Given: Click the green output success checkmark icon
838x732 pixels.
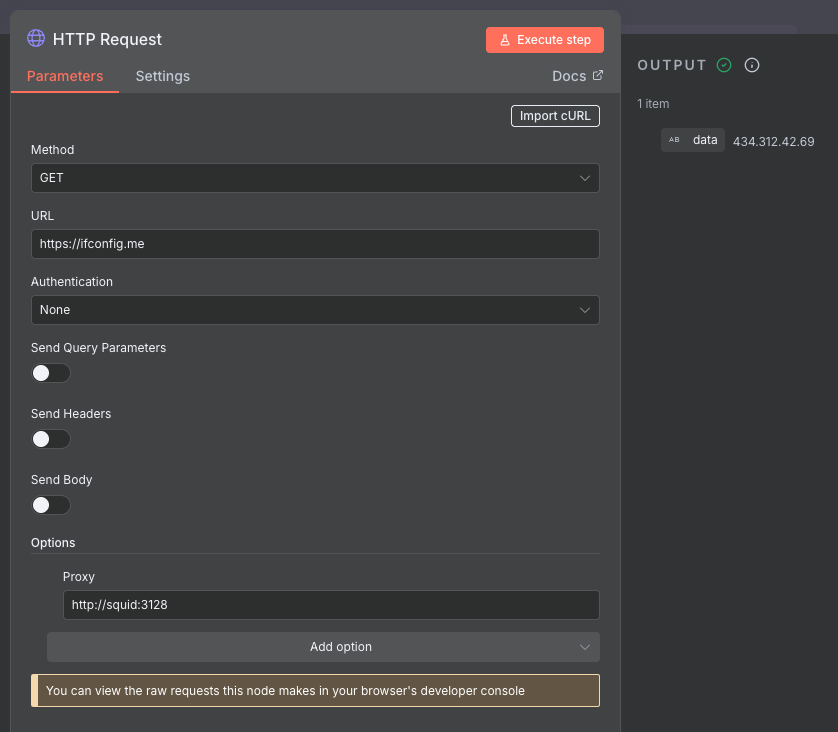Looking at the screenshot, I should click(724, 65).
